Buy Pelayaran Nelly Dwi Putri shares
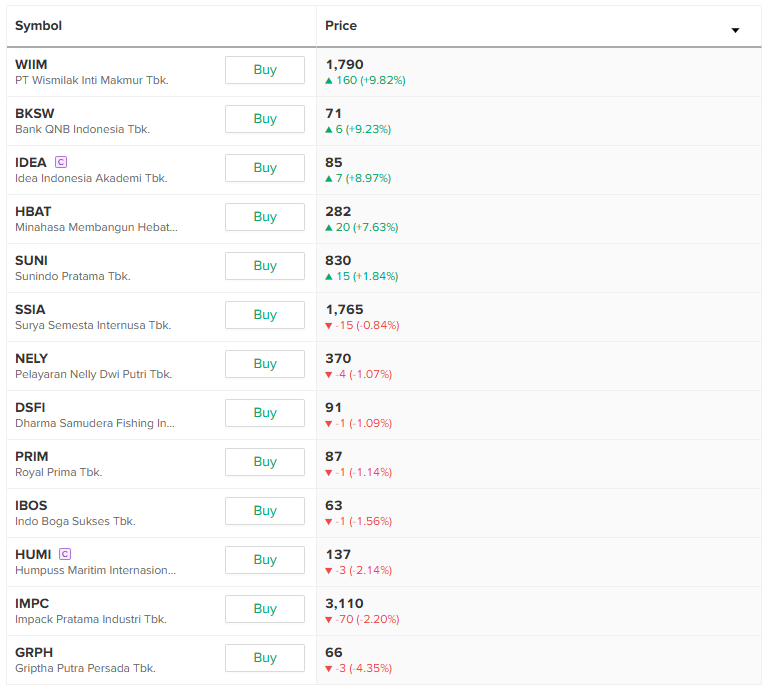The width and height of the screenshot is (770, 698). pos(265,364)
